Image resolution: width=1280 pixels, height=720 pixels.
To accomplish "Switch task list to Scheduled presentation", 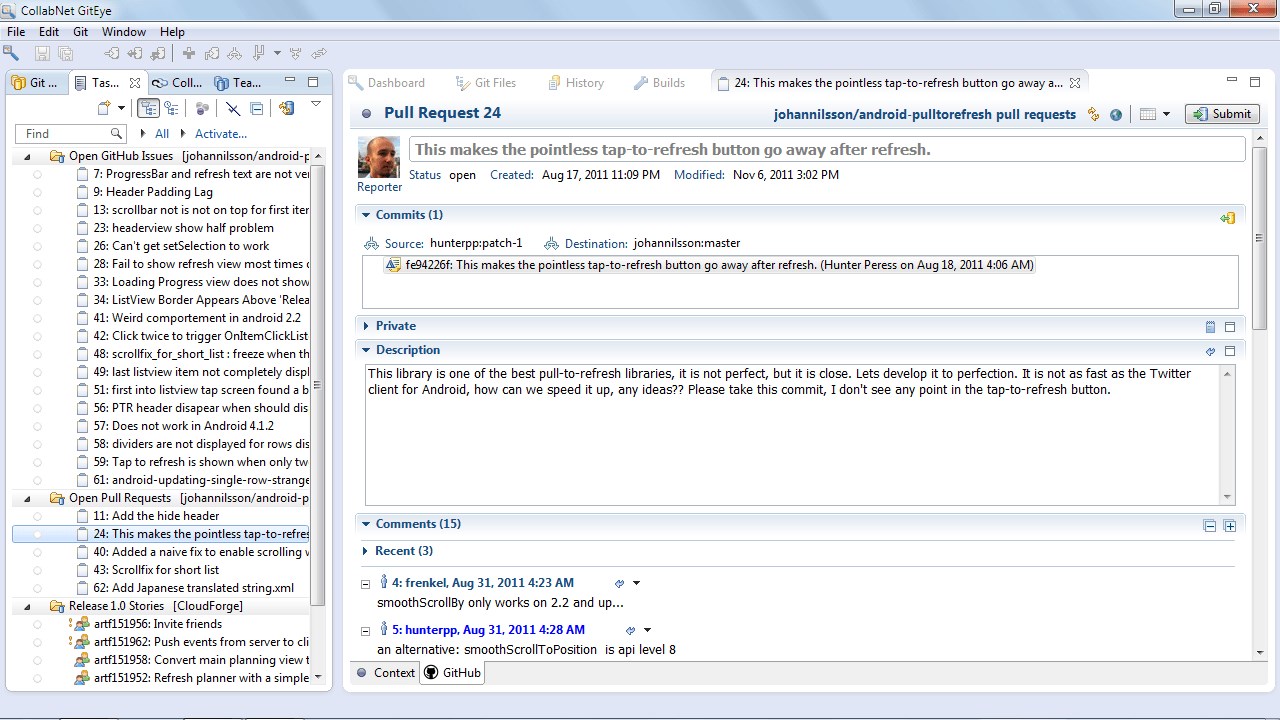I will click(172, 108).
